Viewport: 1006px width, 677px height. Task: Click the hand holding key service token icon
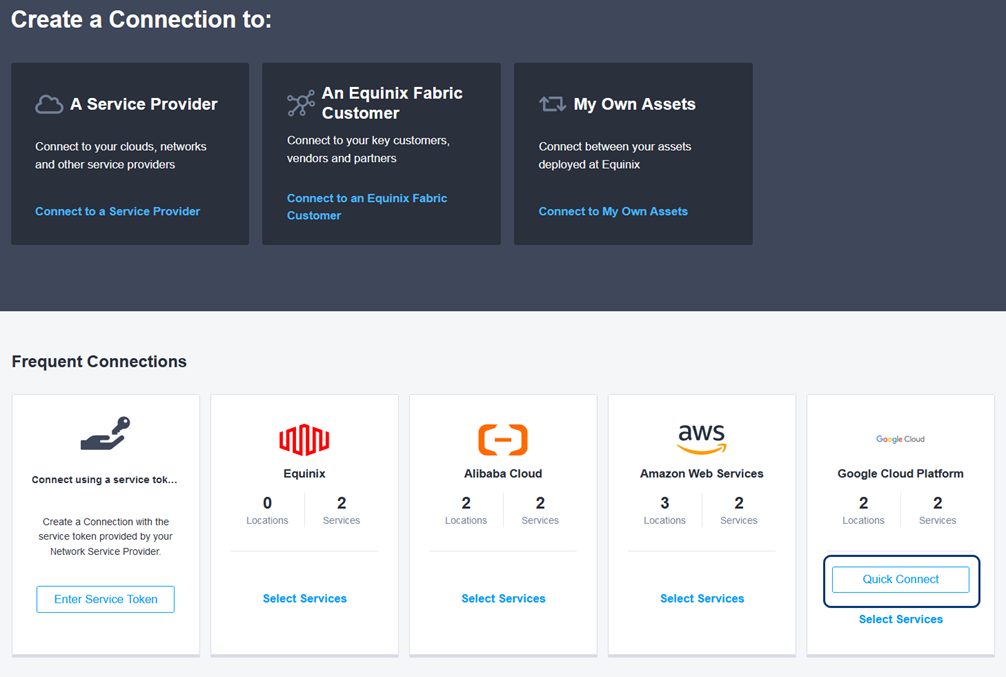coord(105,434)
